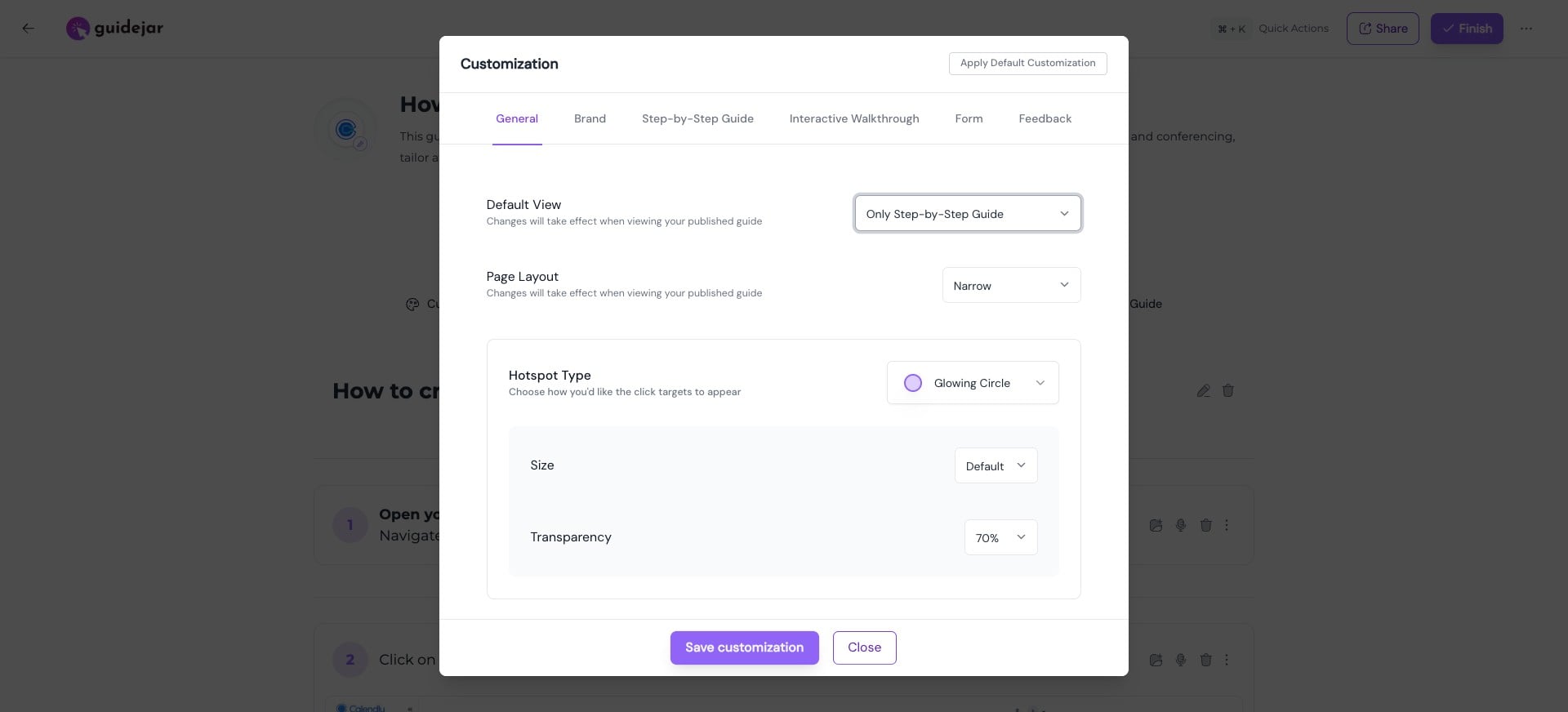
Task: Click the Guidejar logo
Action: pos(114,28)
